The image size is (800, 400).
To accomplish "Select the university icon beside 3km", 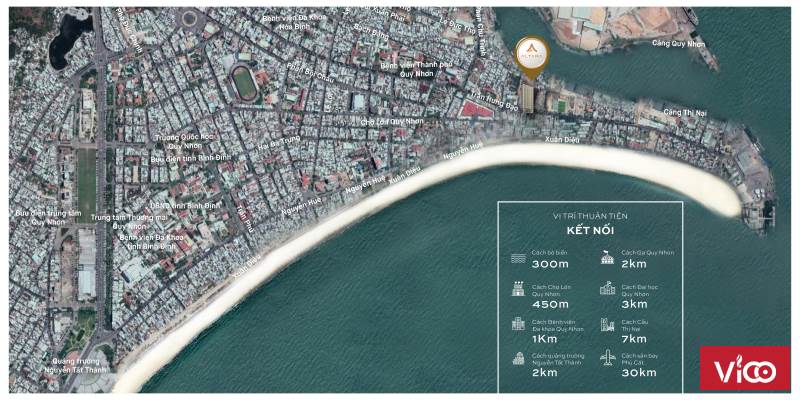I will (607, 291).
